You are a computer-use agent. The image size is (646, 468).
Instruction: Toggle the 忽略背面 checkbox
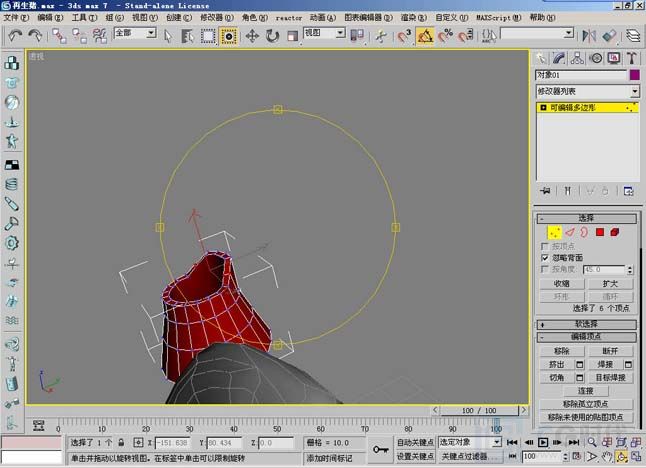545,258
